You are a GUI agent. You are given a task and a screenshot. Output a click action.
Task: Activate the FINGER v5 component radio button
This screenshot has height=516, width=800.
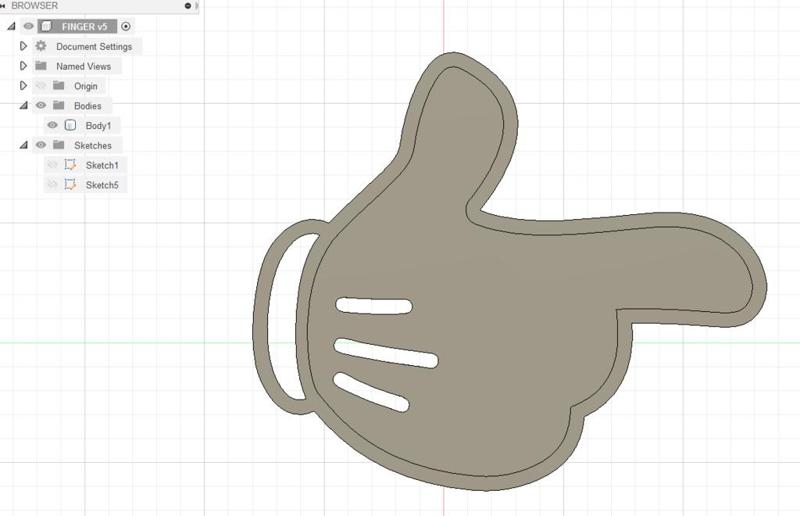point(126,27)
